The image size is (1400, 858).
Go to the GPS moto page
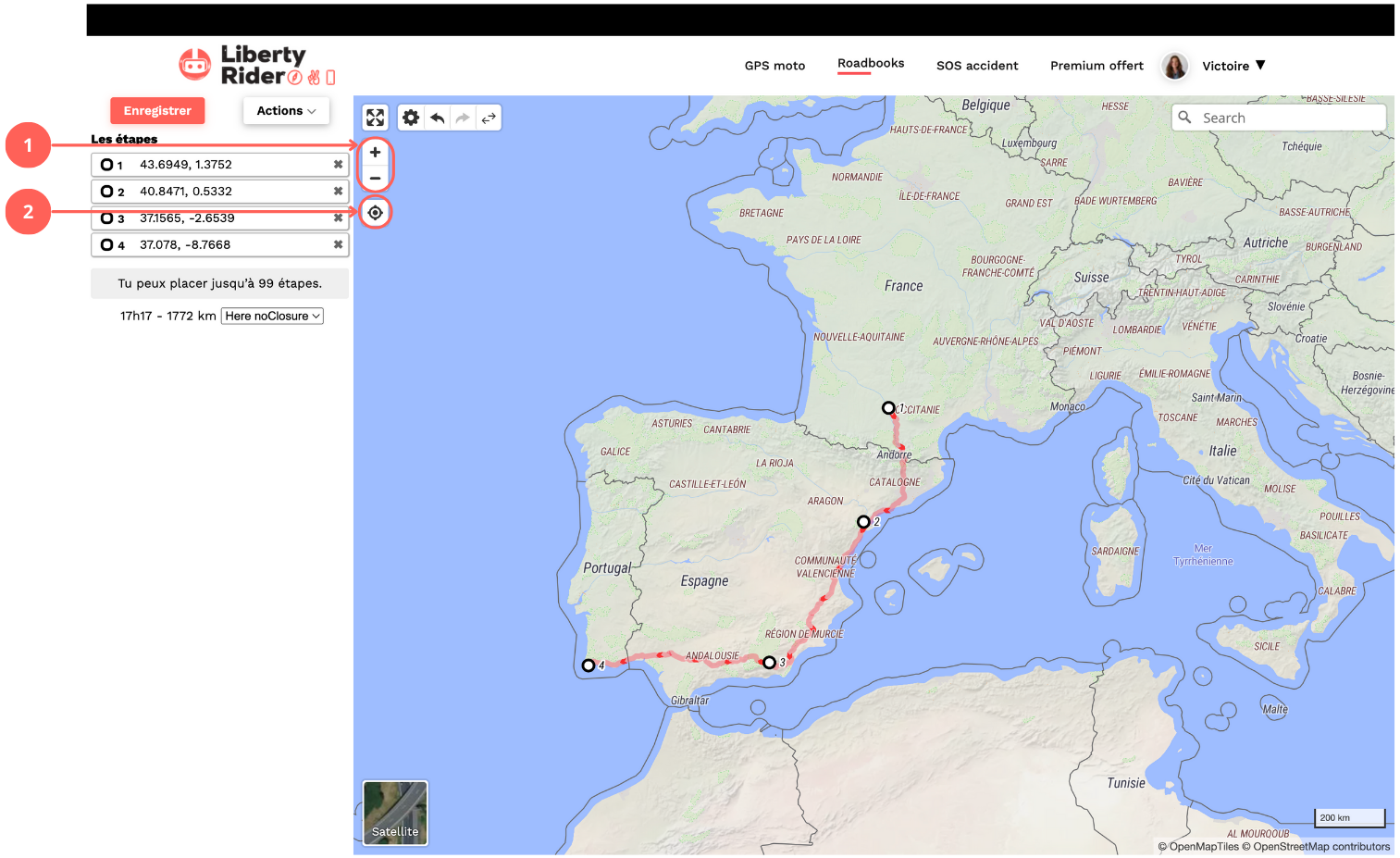(x=774, y=66)
